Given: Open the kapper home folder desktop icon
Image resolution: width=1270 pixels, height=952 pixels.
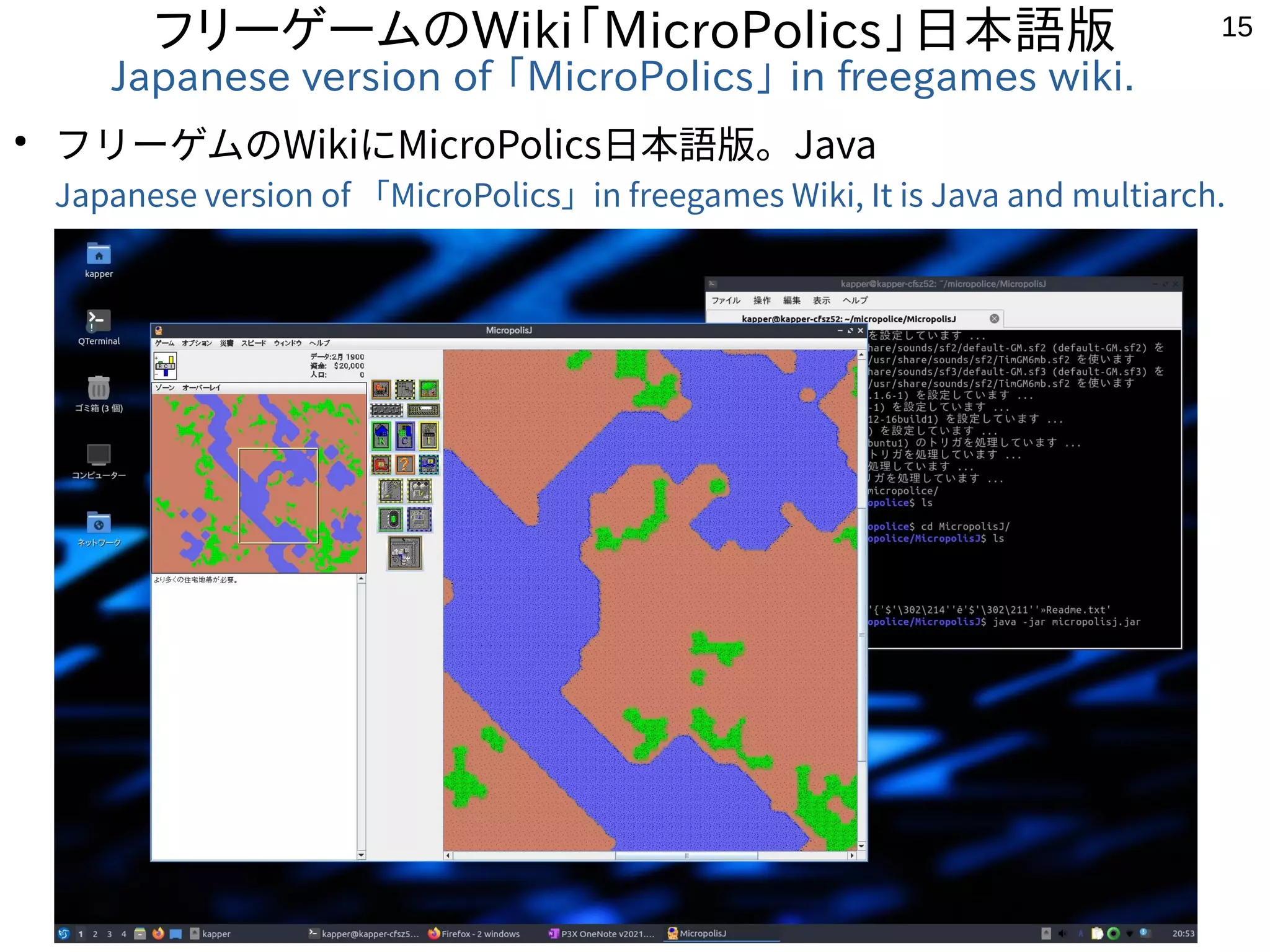Looking at the screenshot, I should [99, 260].
